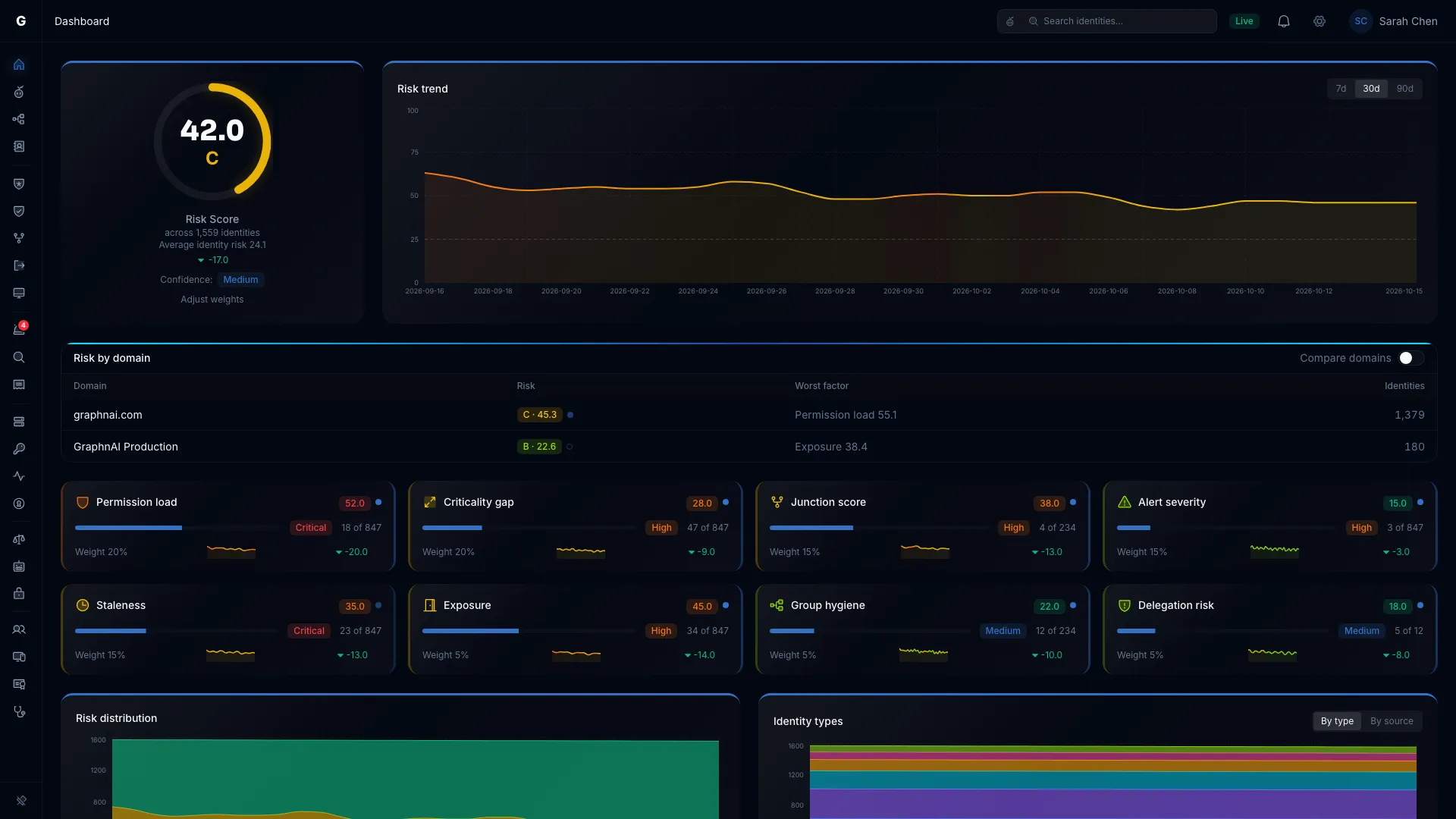The image size is (1456, 819).
Task: Click the Exposure progress bar
Action: (529, 631)
